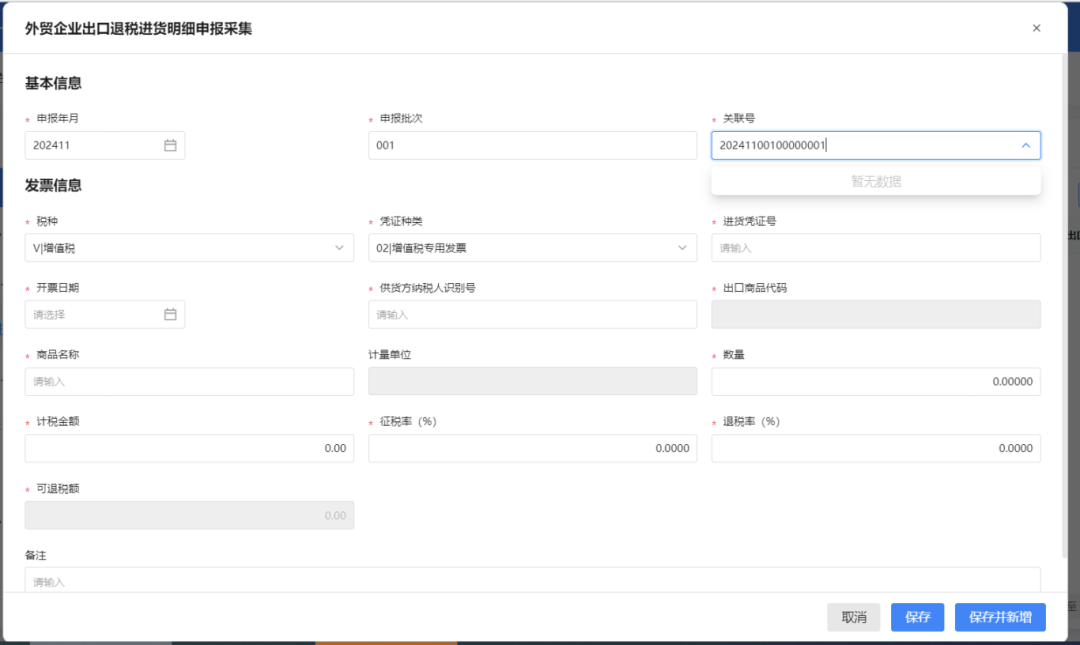
Task: Collapse the 关联号 suggestion list arrow
Action: tap(1025, 145)
